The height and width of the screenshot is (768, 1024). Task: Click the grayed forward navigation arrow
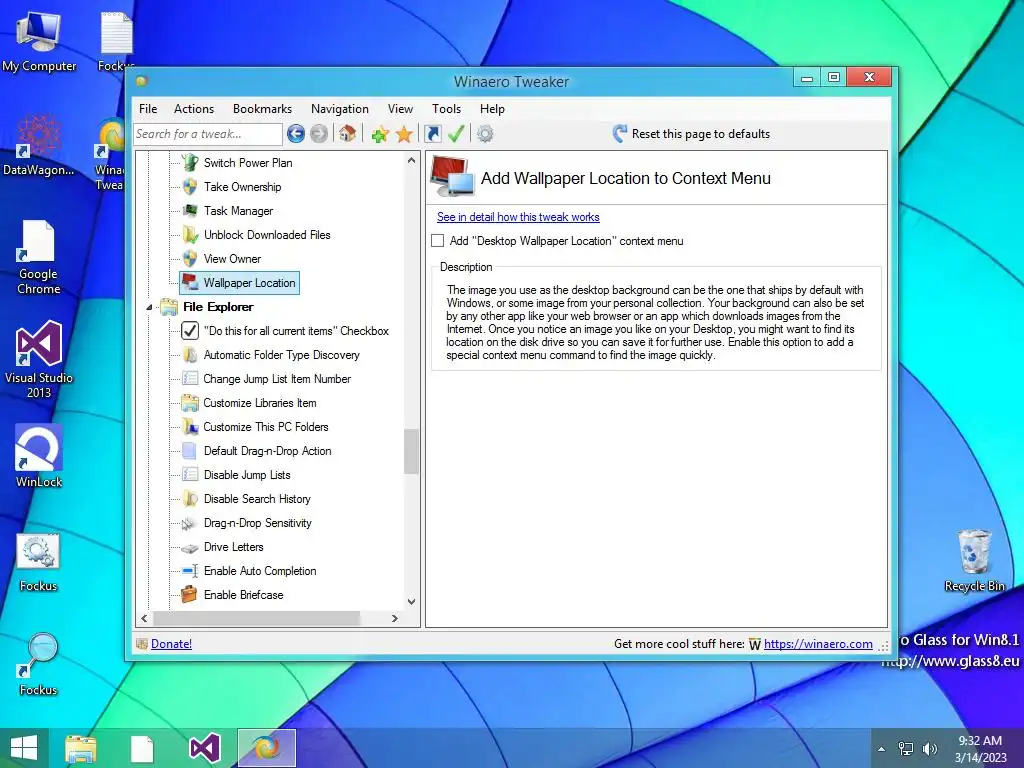tap(319, 134)
